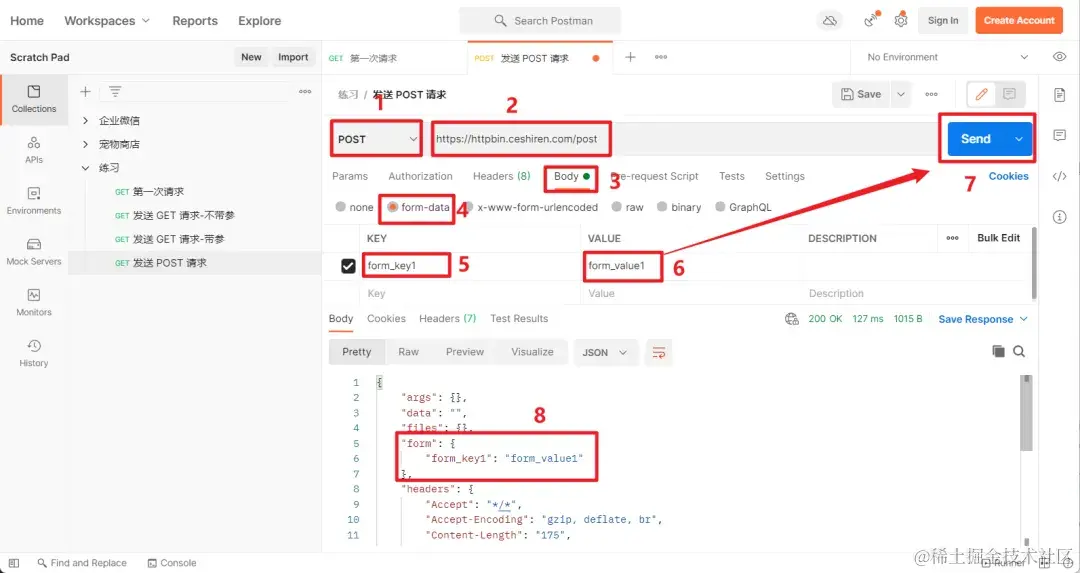
Task: Select the binary body radio button
Action: coord(662,207)
